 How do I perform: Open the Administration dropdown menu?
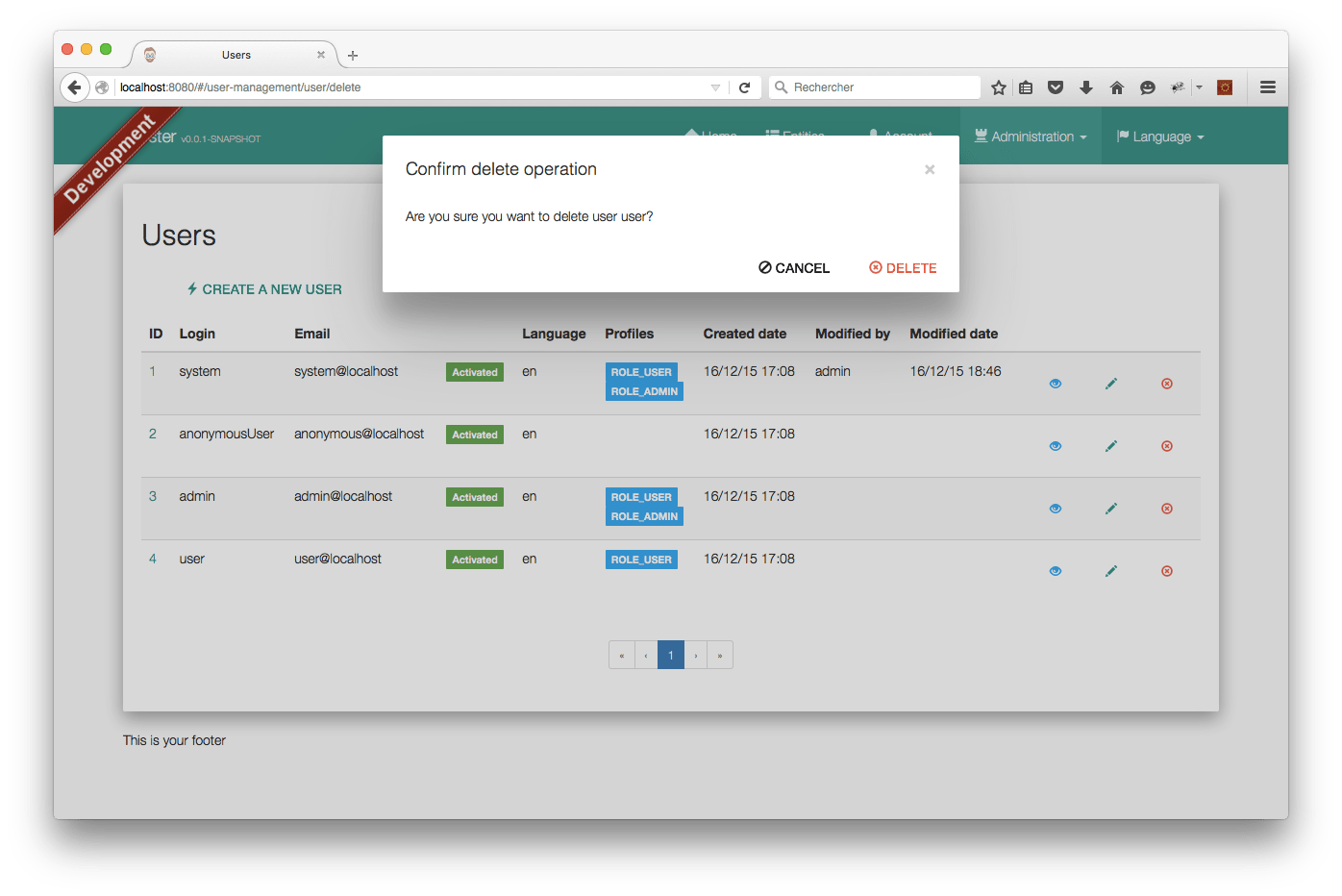click(1030, 136)
